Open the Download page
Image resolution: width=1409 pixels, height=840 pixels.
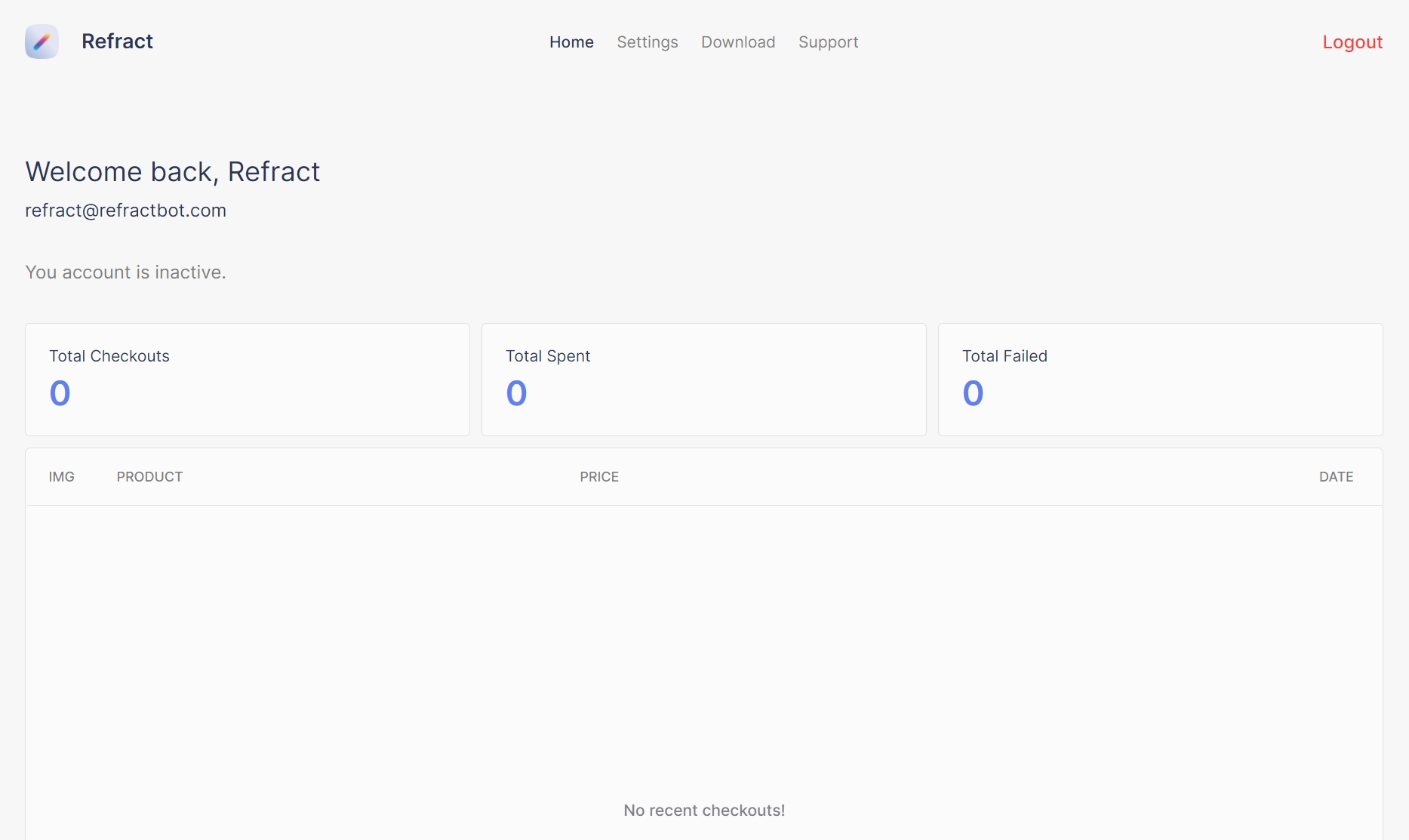(x=737, y=42)
